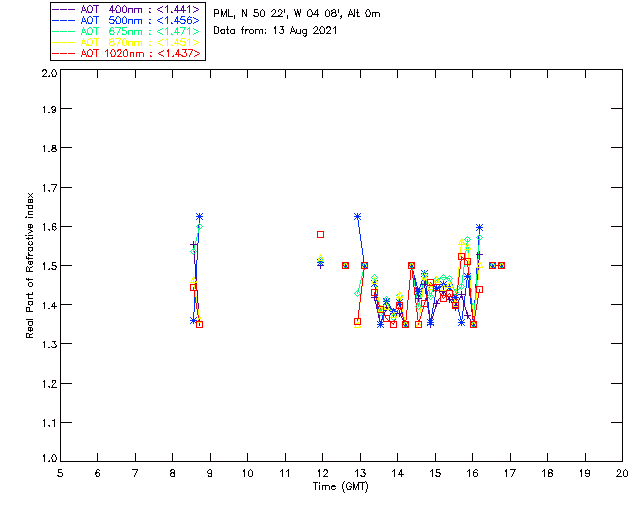Image resolution: width=640 pixels, height=512 pixels.
Task: Click the green dashed line sample in legend
Action: [x=64, y=31]
